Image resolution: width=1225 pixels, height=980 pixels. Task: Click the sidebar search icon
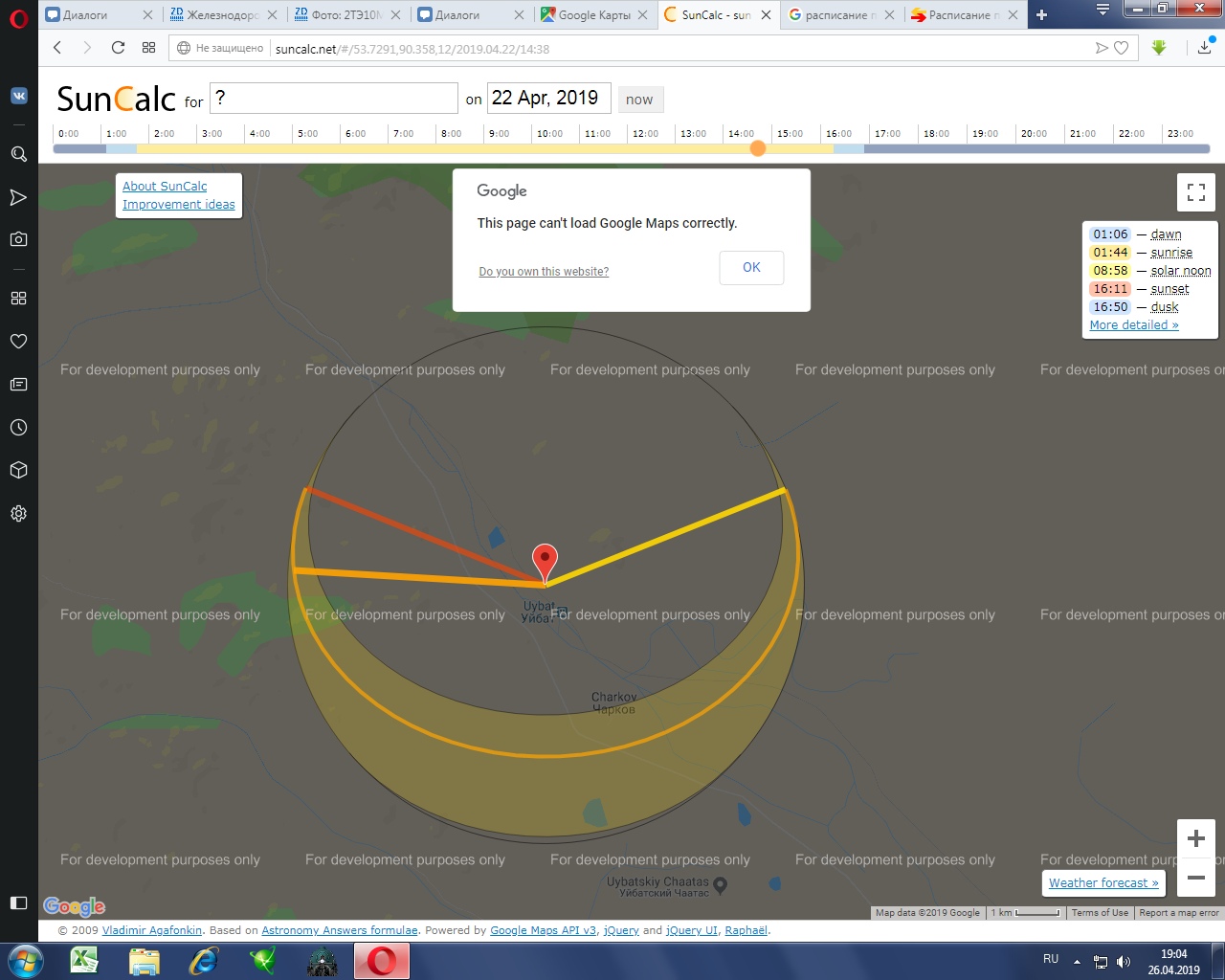[x=18, y=154]
